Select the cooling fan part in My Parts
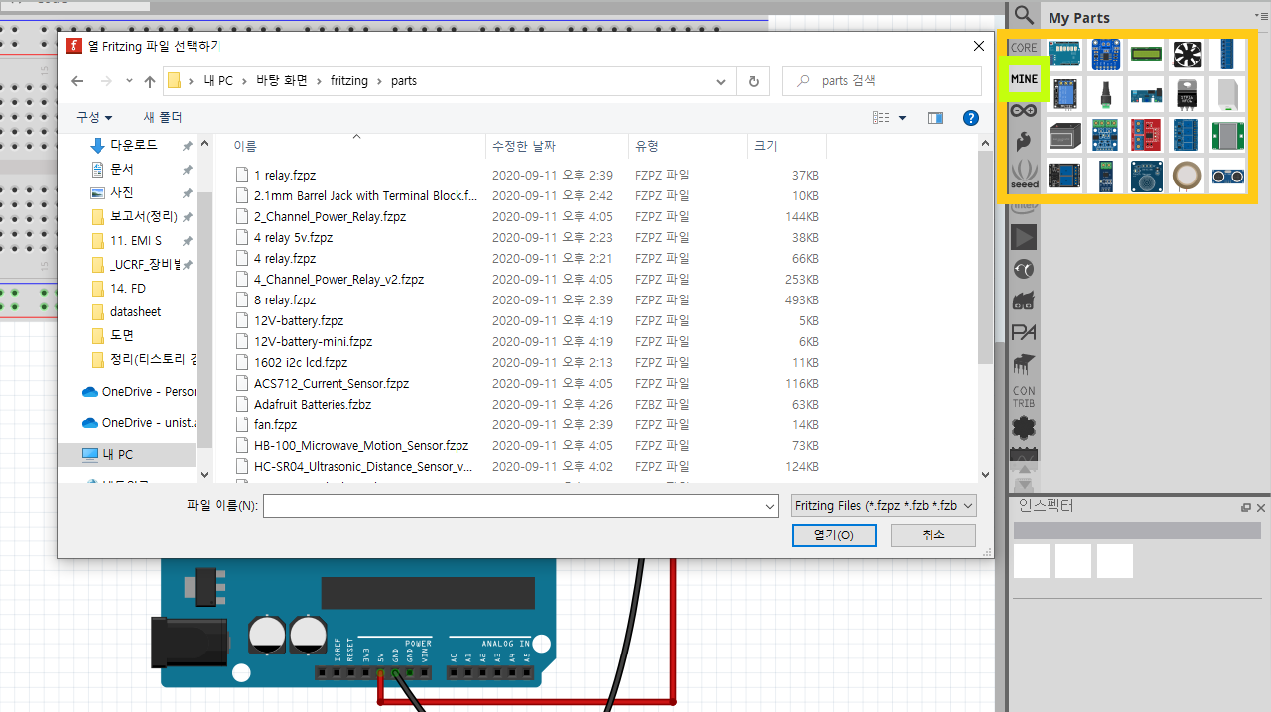The image size is (1271, 712). (1188, 54)
